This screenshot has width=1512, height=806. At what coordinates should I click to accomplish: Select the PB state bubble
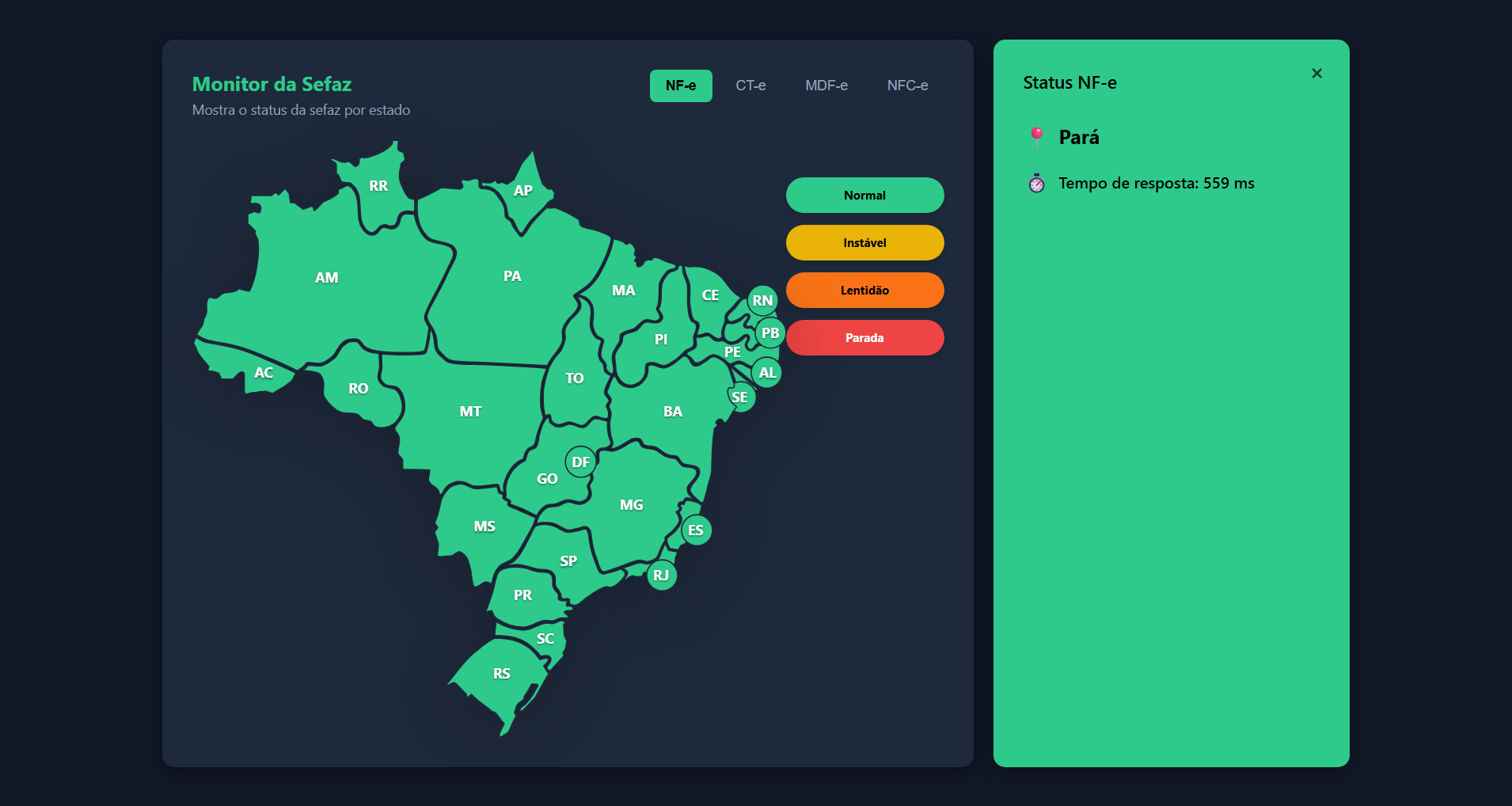(x=770, y=333)
